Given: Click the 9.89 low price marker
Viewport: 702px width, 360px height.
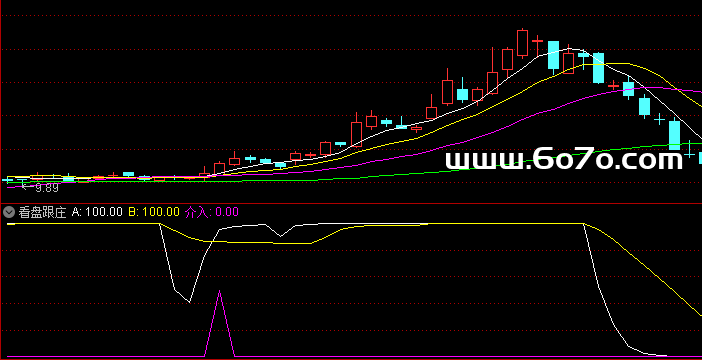Looking at the screenshot, I should click(x=47, y=188).
